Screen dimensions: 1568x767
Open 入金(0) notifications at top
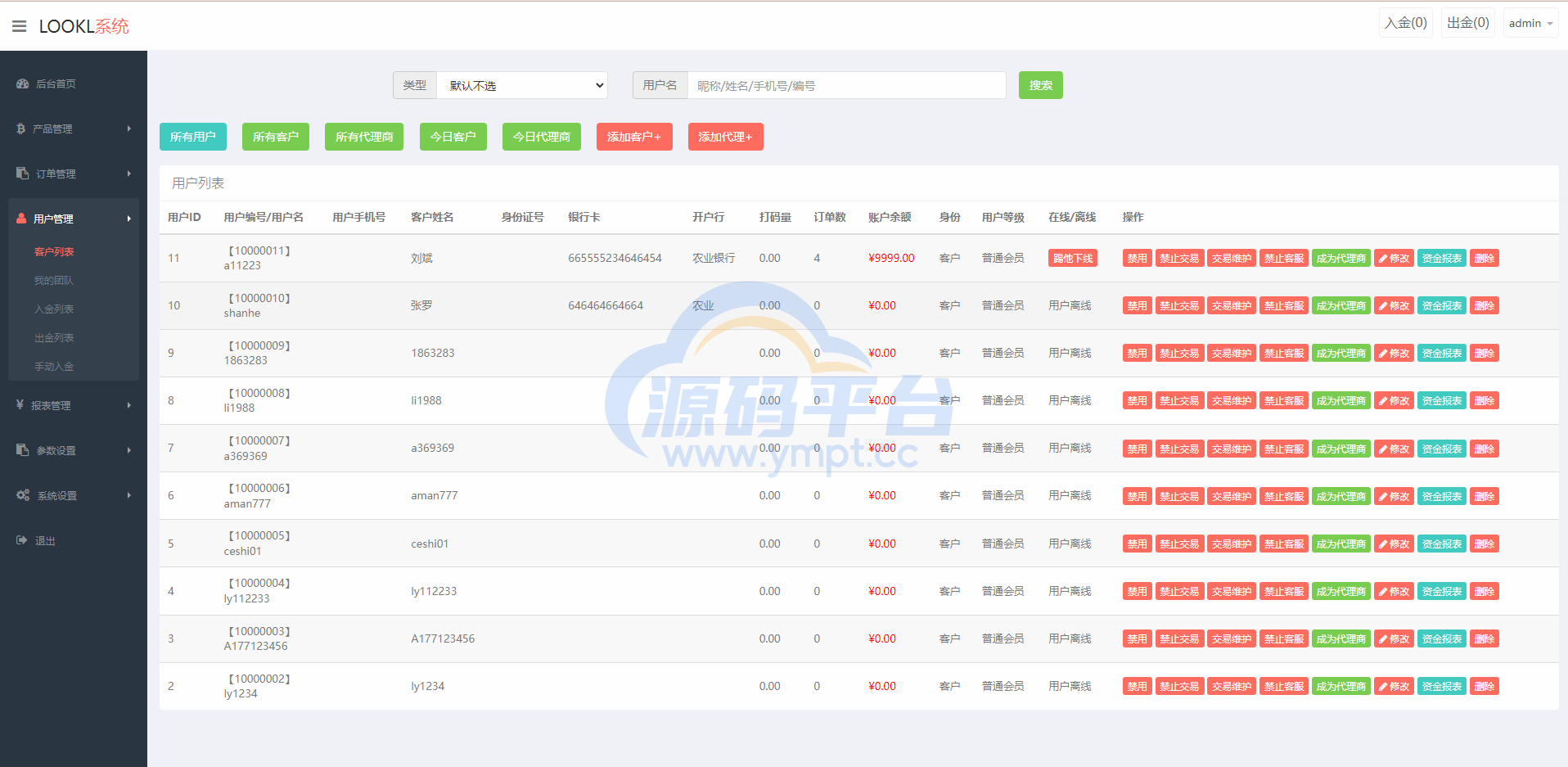coord(1406,23)
